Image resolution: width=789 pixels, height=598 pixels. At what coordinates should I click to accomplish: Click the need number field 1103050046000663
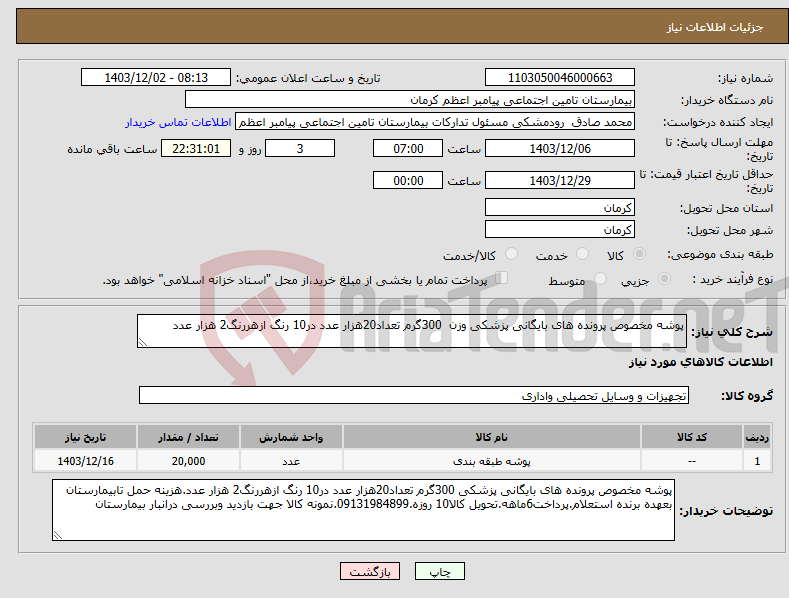pyautogui.click(x=560, y=78)
